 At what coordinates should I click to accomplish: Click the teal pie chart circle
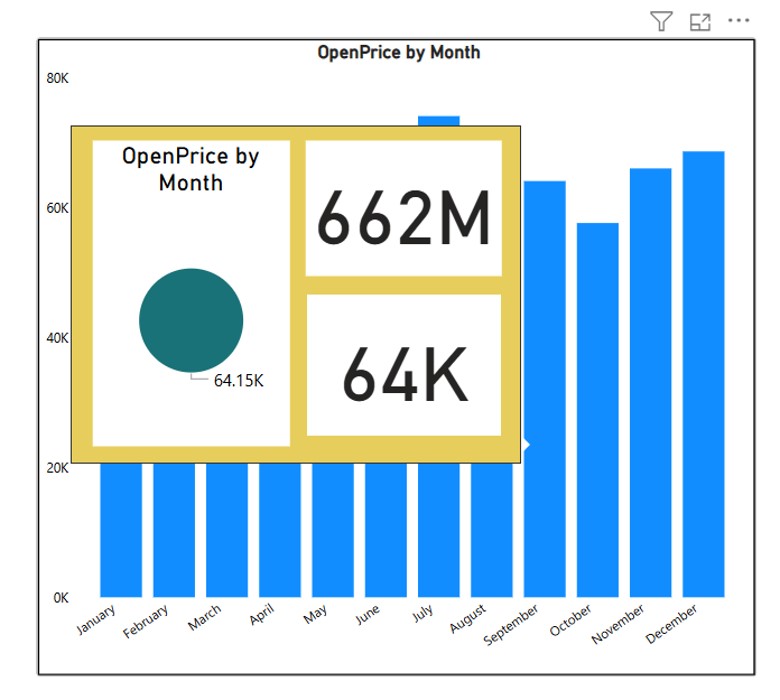(191, 321)
